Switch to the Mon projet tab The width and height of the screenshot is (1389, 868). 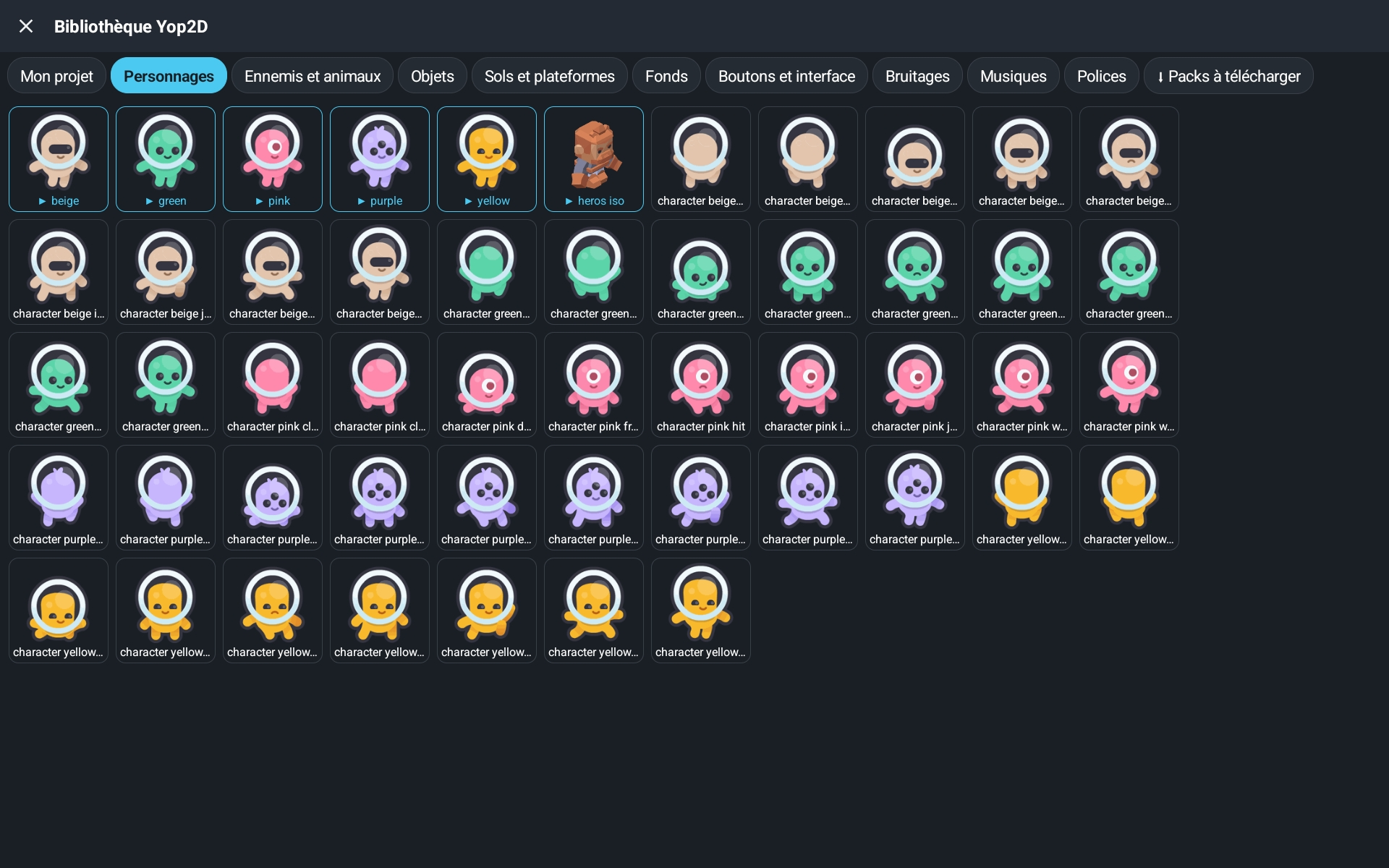pyautogui.click(x=57, y=76)
